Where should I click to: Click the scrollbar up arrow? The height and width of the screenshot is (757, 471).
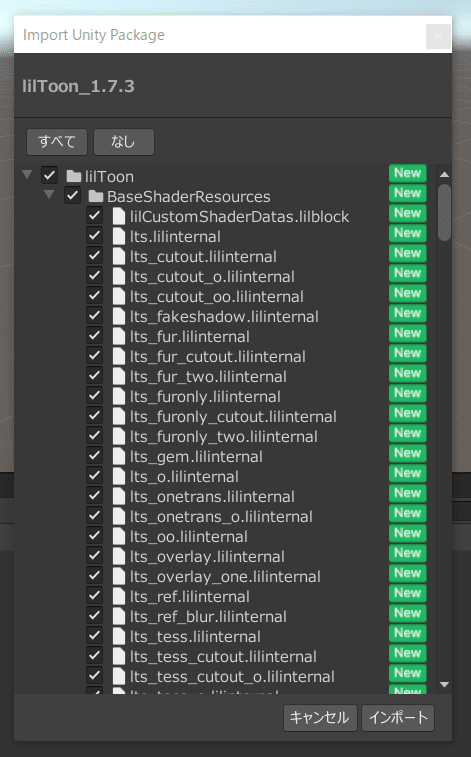(x=444, y=174)
